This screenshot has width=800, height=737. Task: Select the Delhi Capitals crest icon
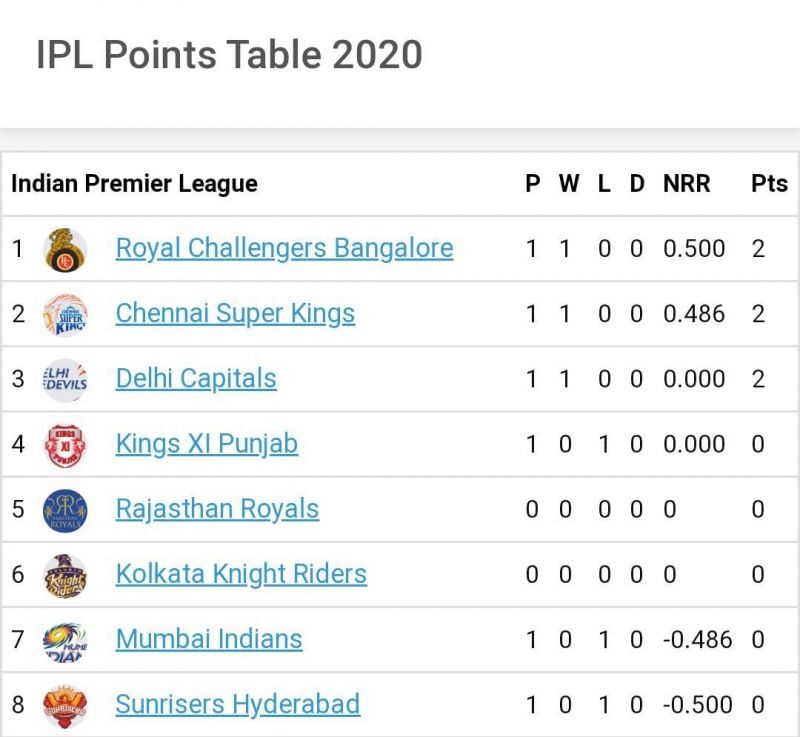[65, 378]
